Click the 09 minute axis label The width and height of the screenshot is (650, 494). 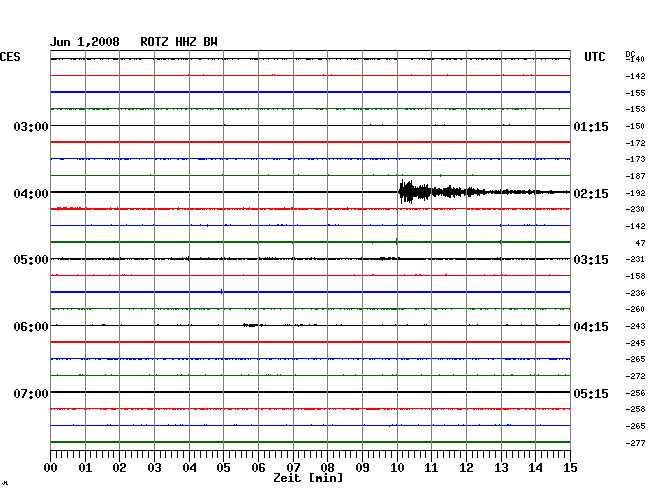tap(362, 467)
